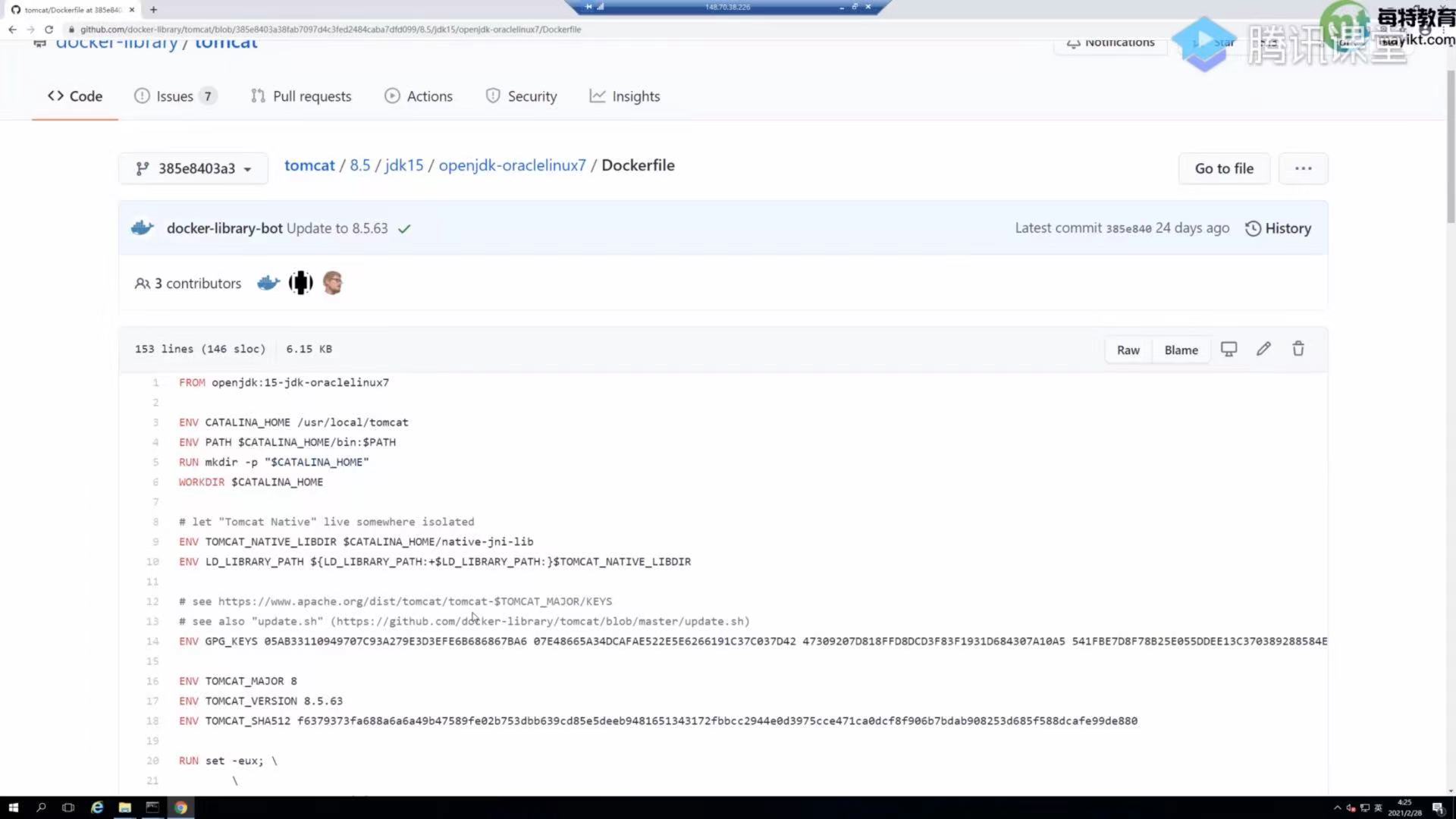Expand the 385e8403a3 branch dropdown
The width and height of the screenshot is (1456, 819).
coord(193,168)
